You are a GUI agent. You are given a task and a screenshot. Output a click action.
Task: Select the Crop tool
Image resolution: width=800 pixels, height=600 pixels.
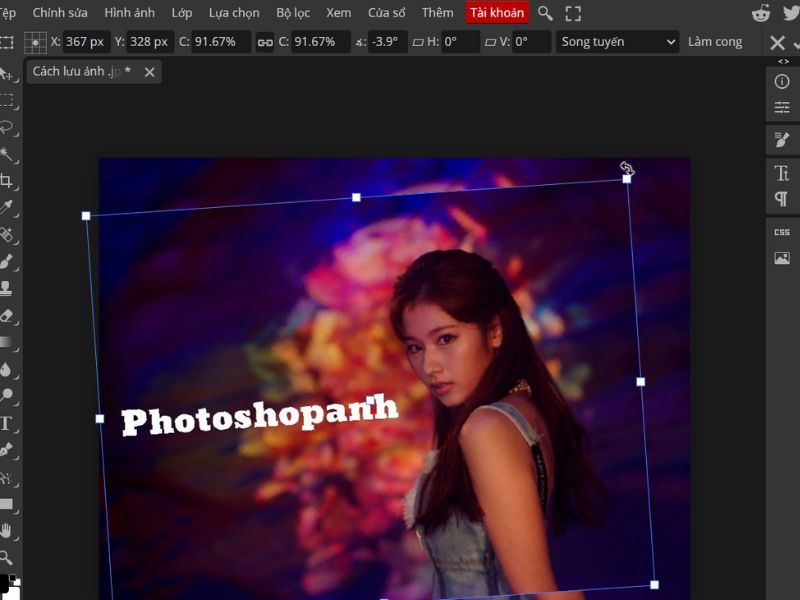[6, 180]
